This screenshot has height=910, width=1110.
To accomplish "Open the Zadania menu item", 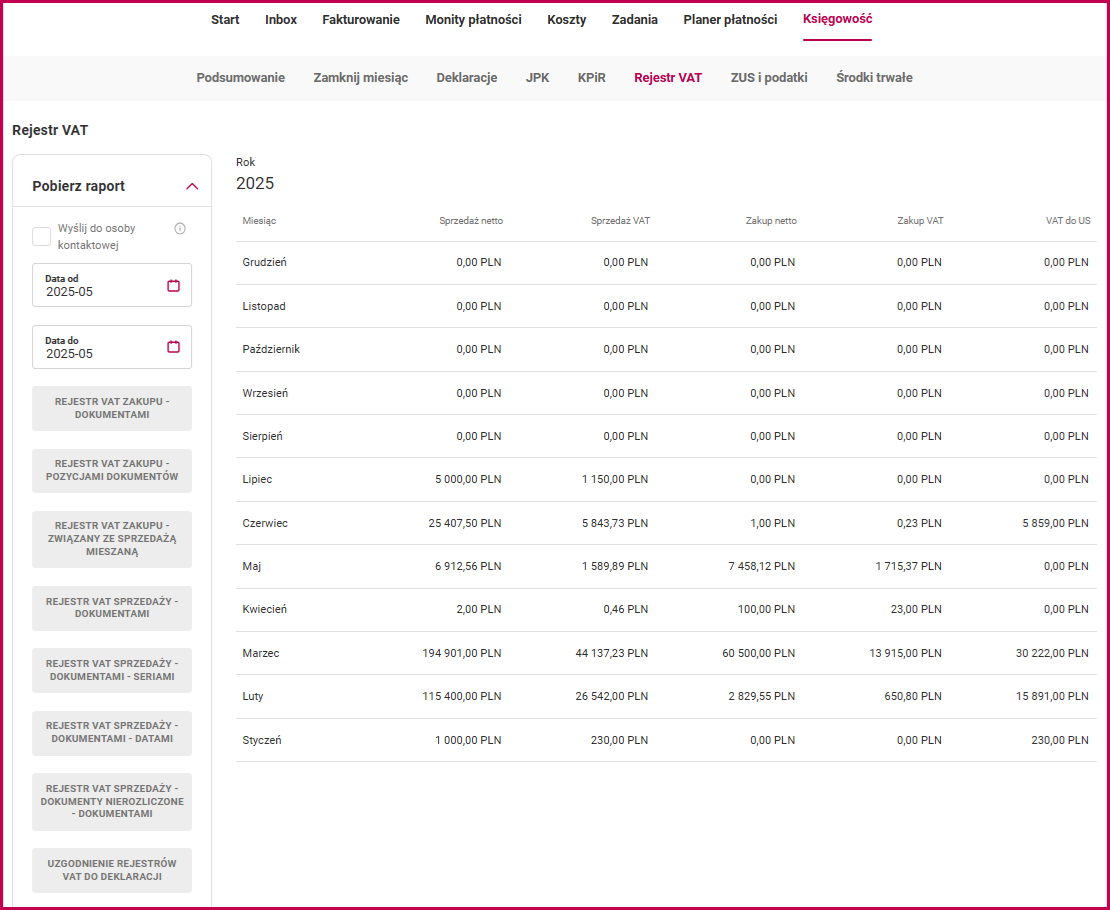I will point(634,20).
